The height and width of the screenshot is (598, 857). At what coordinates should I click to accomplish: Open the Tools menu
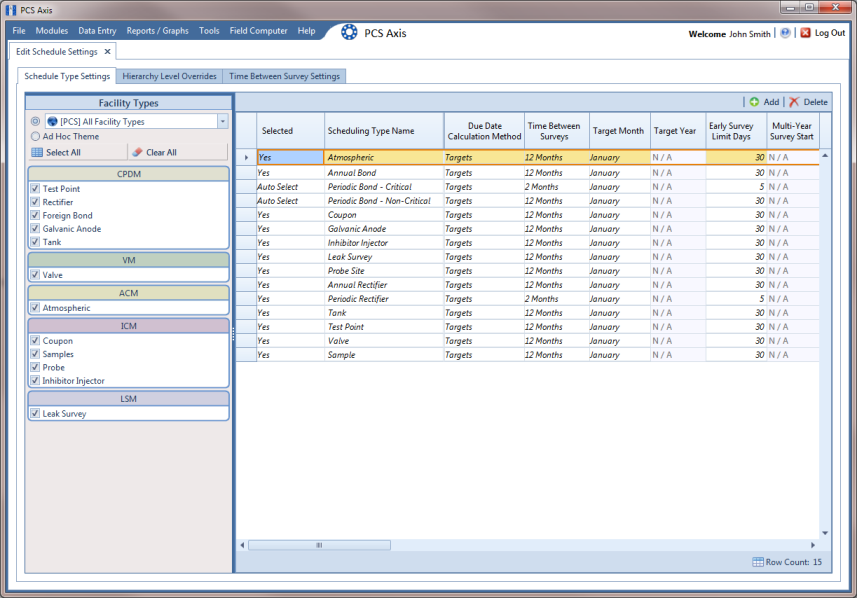[x=209, y=31]
